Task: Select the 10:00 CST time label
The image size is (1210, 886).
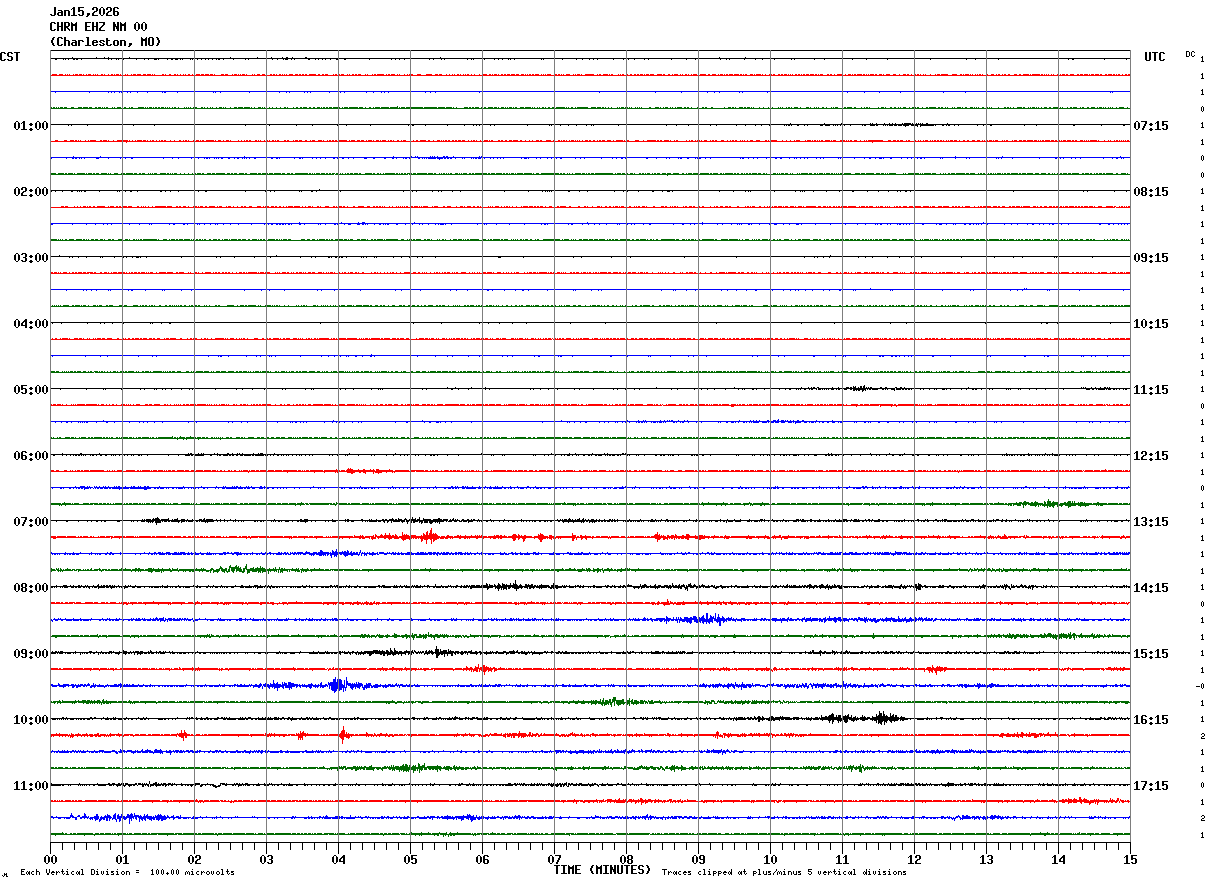Action: tap(31, 720)
